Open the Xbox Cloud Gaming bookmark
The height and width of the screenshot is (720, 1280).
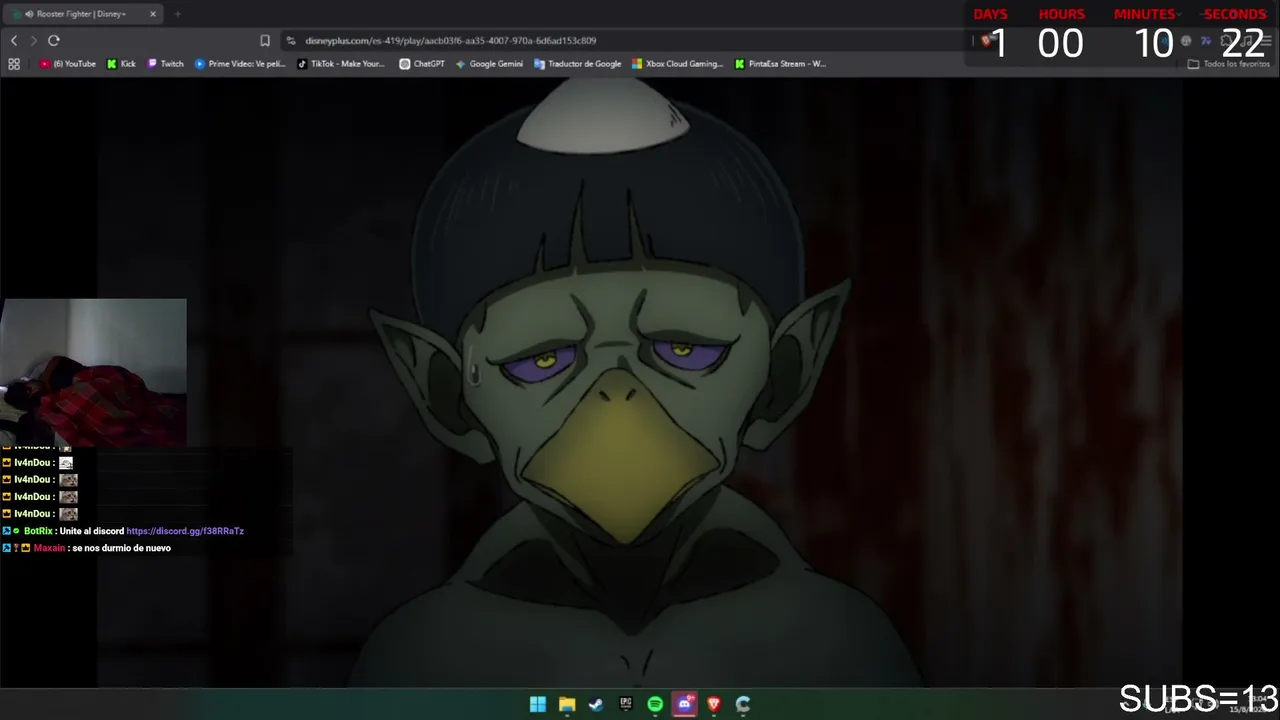tap(677, 64)
